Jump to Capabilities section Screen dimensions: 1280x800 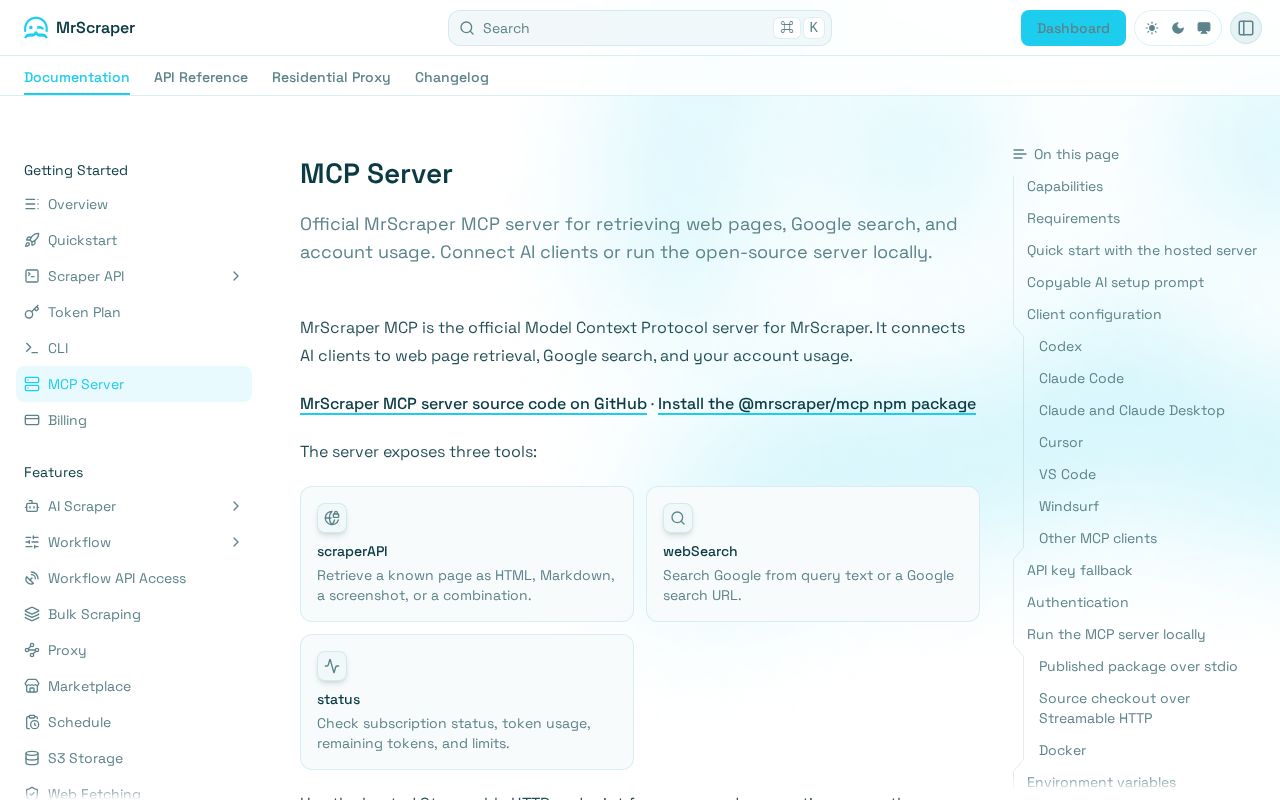[1065, 186]
